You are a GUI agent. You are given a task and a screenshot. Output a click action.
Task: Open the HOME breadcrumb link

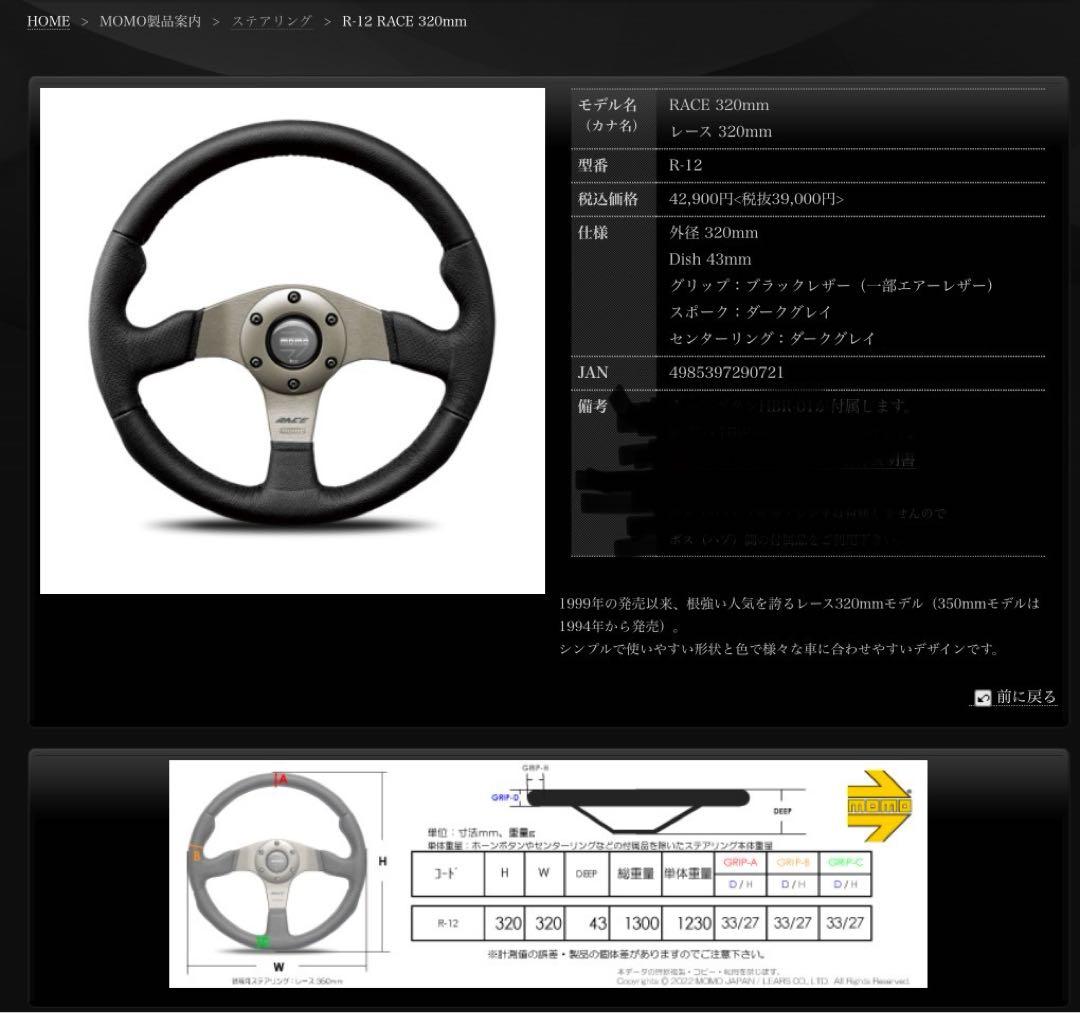48,21
